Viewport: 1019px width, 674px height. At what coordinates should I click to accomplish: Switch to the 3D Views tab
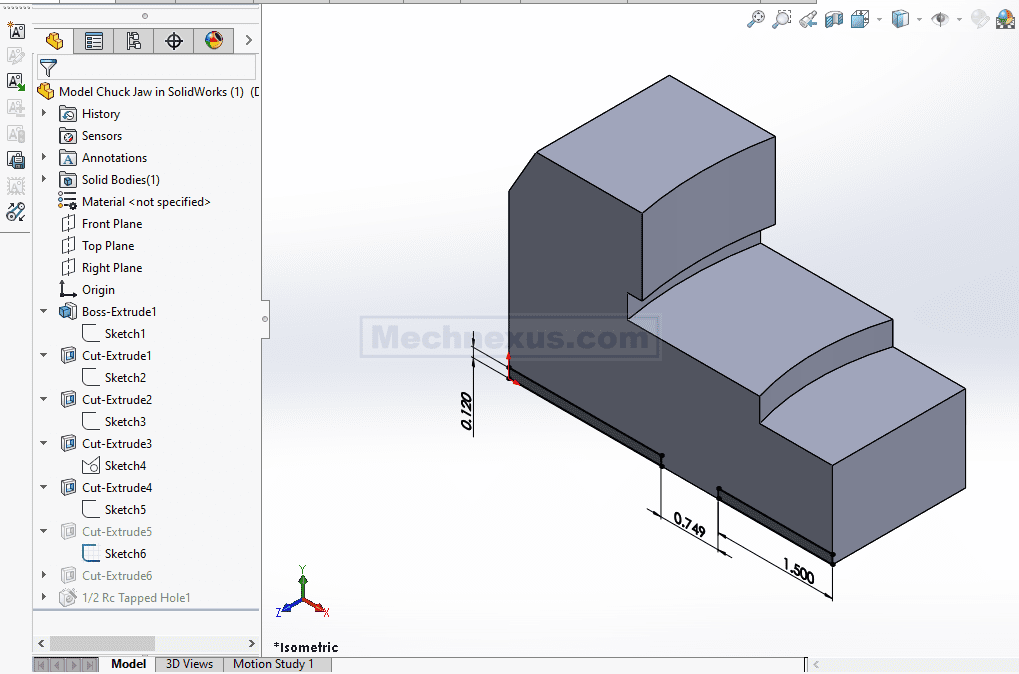coord(189,664)
